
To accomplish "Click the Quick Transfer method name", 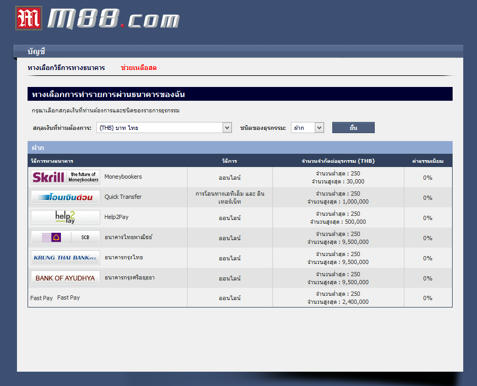I will pos(123,197).
